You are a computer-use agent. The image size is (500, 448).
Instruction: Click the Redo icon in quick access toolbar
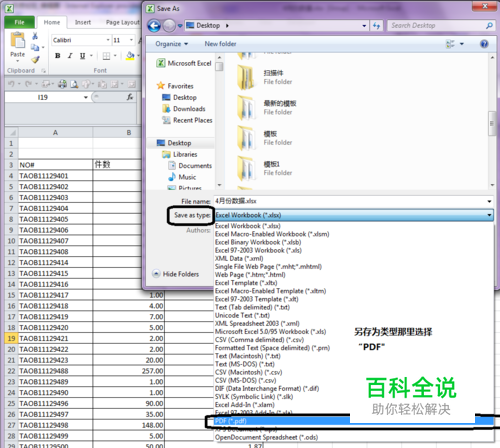[28, 84]
